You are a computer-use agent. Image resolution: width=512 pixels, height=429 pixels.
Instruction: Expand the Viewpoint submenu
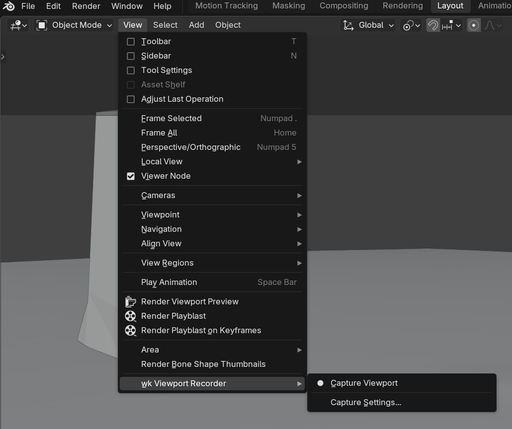click(213, 215)
